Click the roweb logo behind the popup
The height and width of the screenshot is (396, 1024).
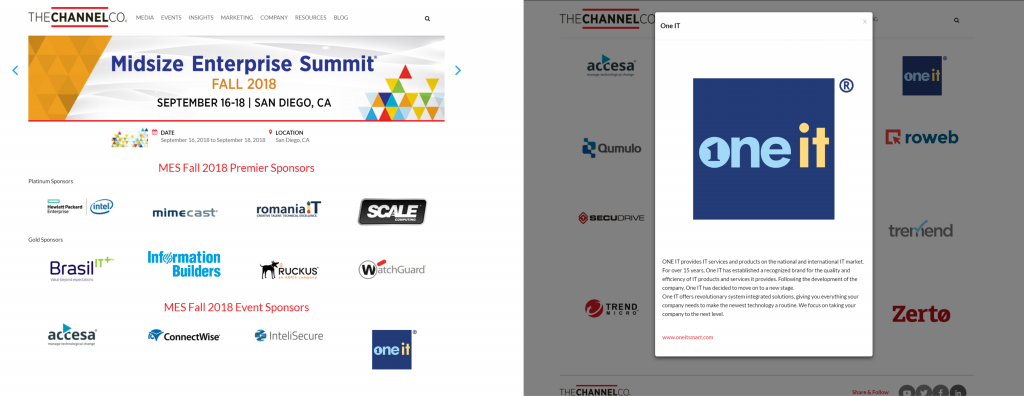[922, 137]
